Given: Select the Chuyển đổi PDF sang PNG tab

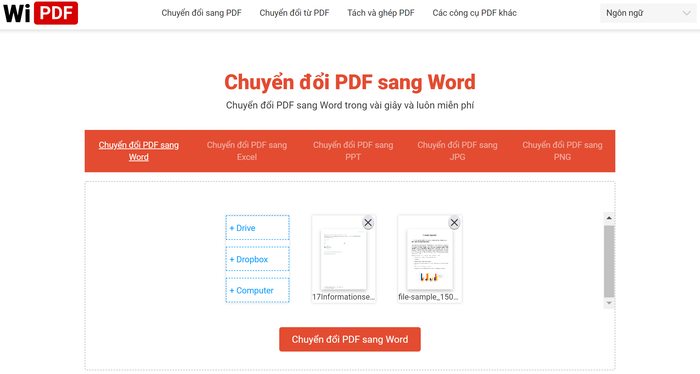Looking at the screenshot, I should pyautogui.click(x=562, y=151).
